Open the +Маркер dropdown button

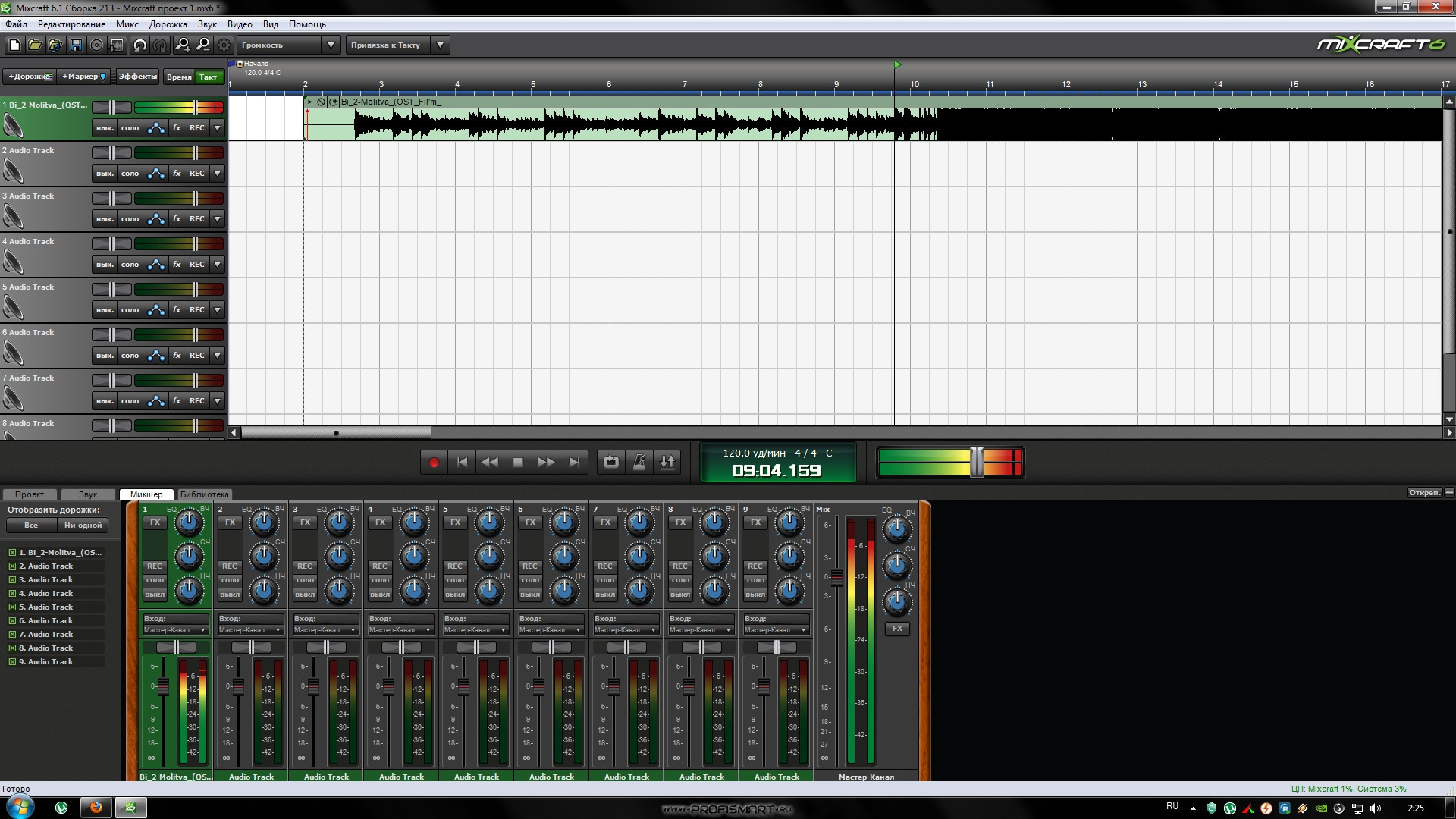84,77
